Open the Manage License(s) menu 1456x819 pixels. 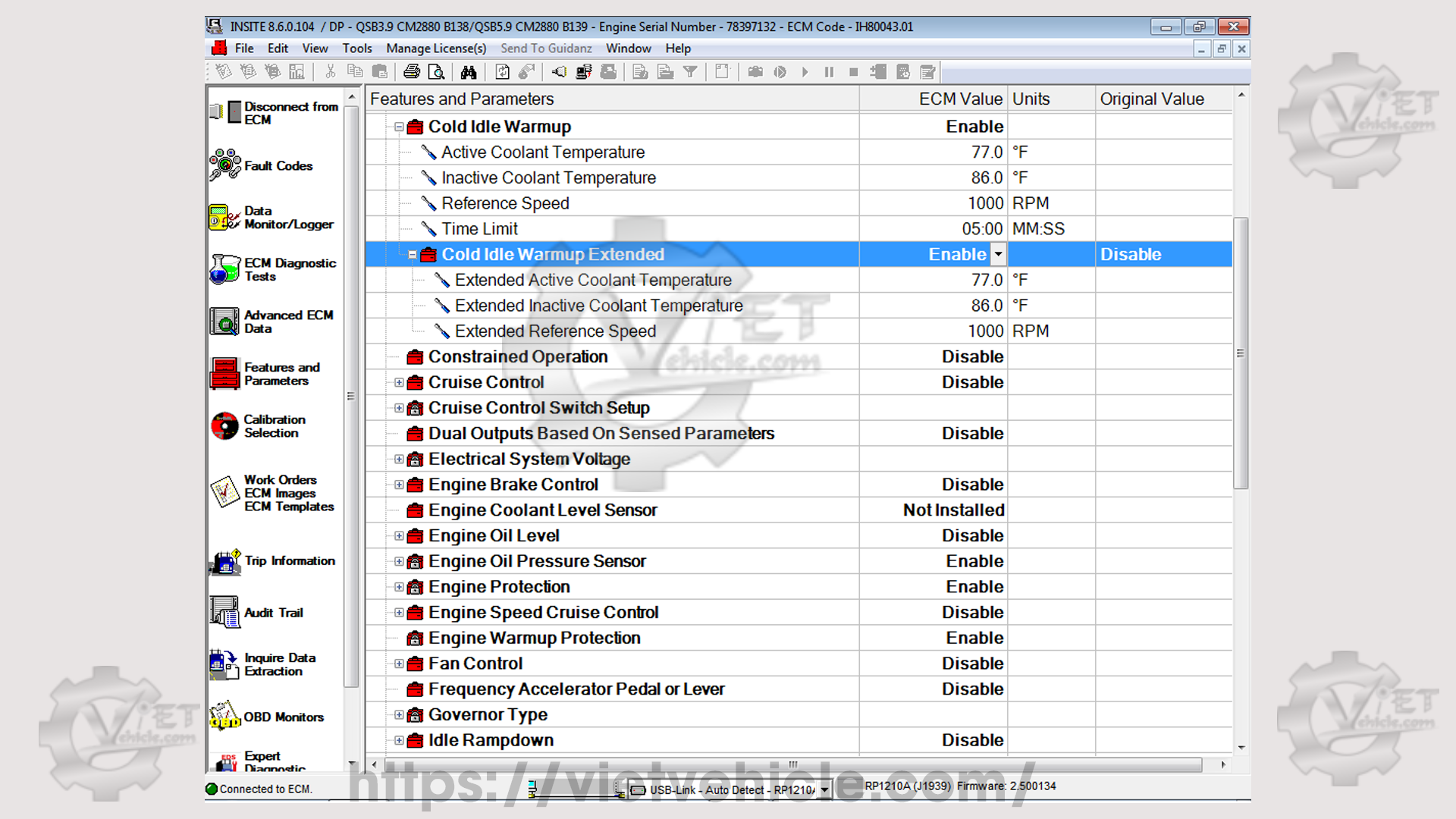pyautogui.click(x=436, y=49)
